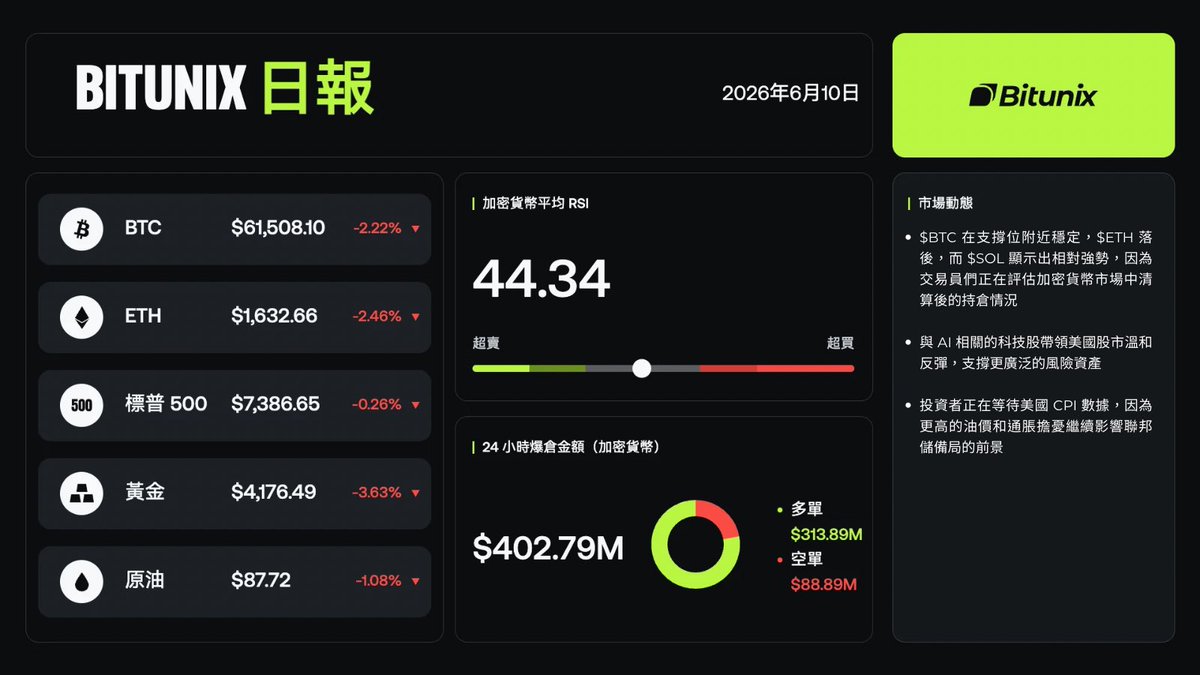This screenshot has width=1200, height=675.
Task: Click the 空單 legend label
Action: [807, 559]
